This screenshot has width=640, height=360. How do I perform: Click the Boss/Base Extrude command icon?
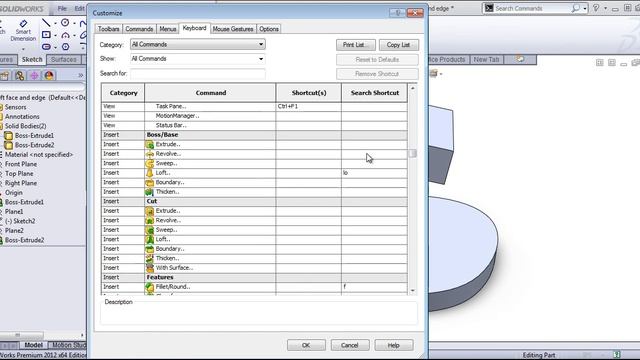150,144
